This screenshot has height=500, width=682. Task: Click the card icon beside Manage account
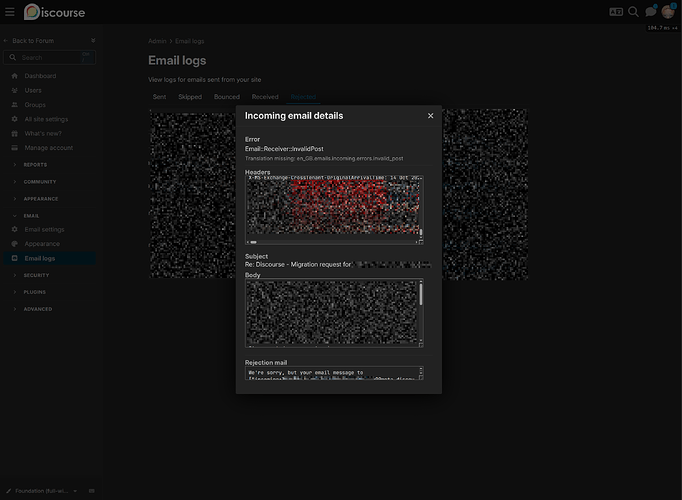click(14, 148)
